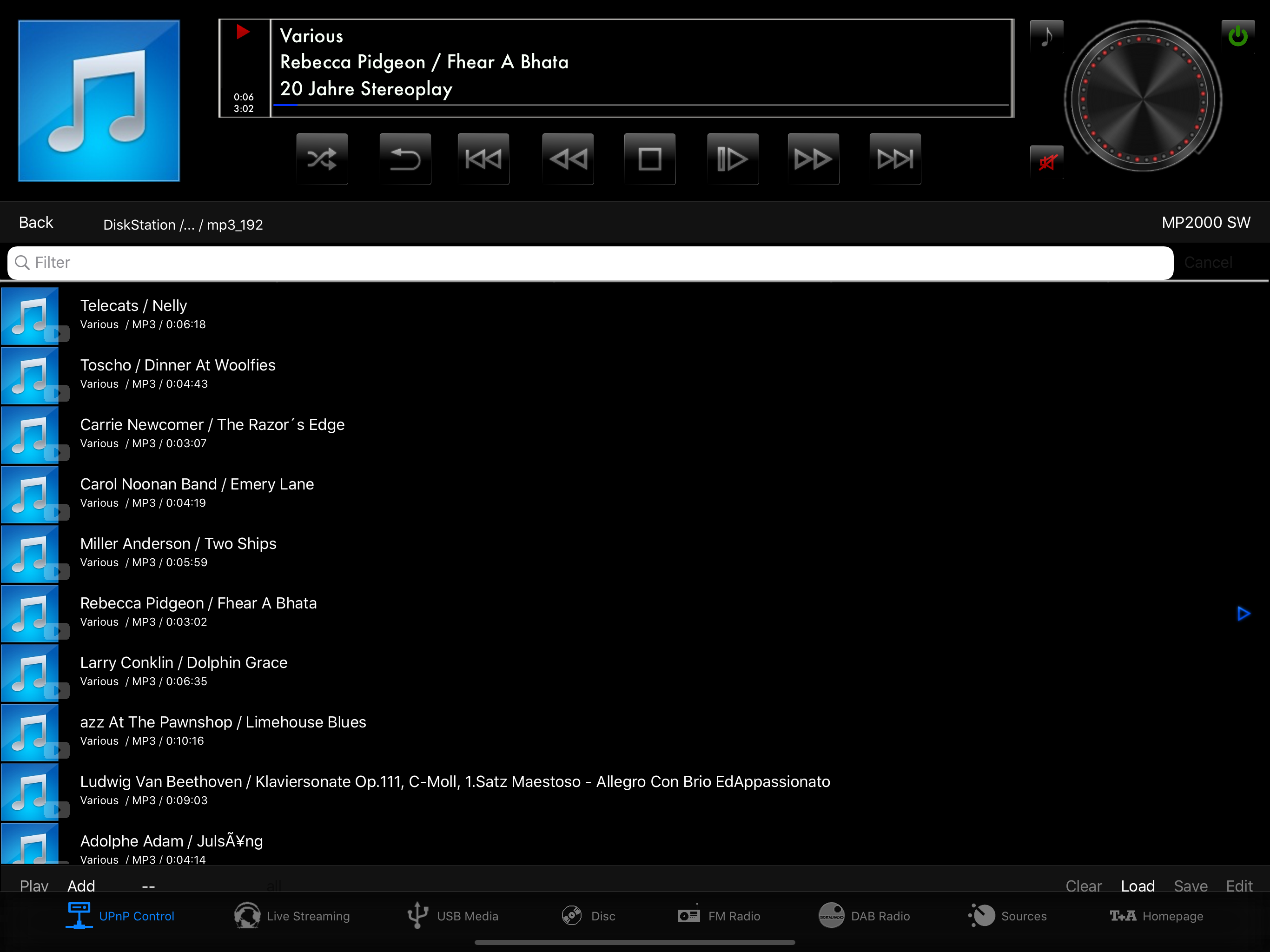Play Telecats / Nelly track

click(x=635, y=315)
